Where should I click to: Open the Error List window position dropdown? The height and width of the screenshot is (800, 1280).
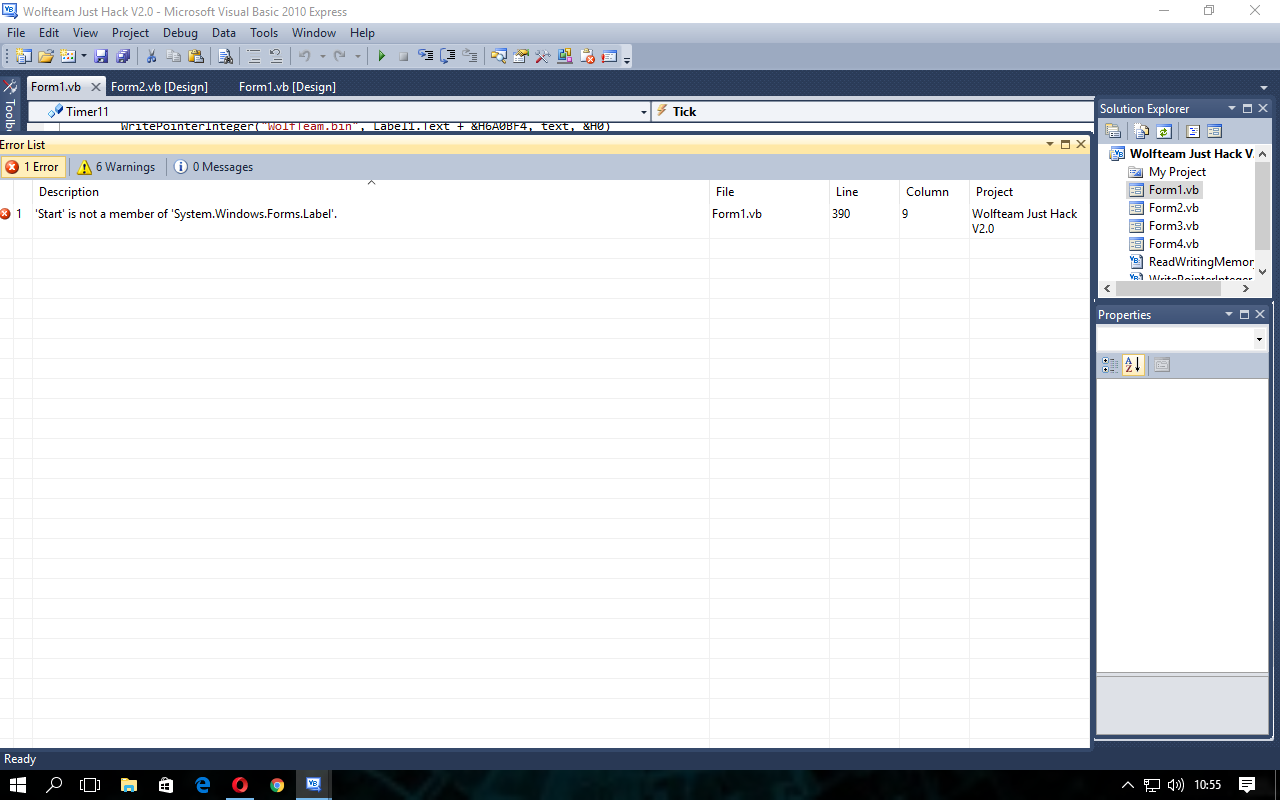pos(1050,145)
